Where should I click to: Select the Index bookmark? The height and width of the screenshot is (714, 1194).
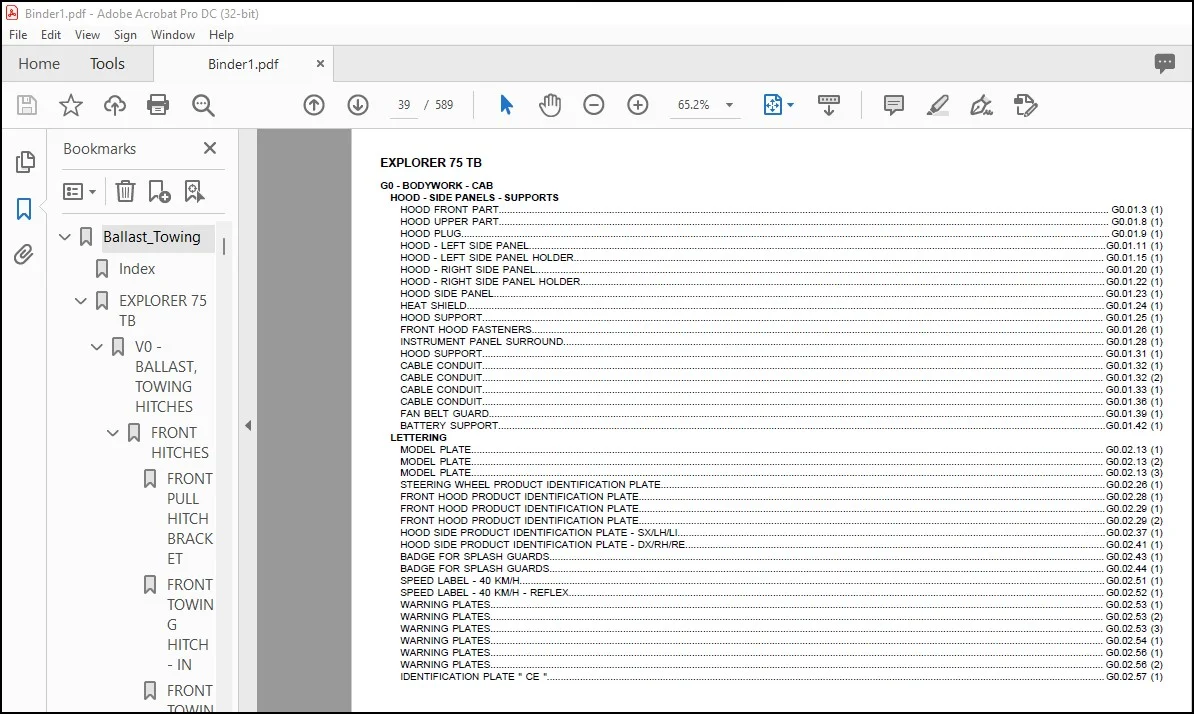pos(137,269)
